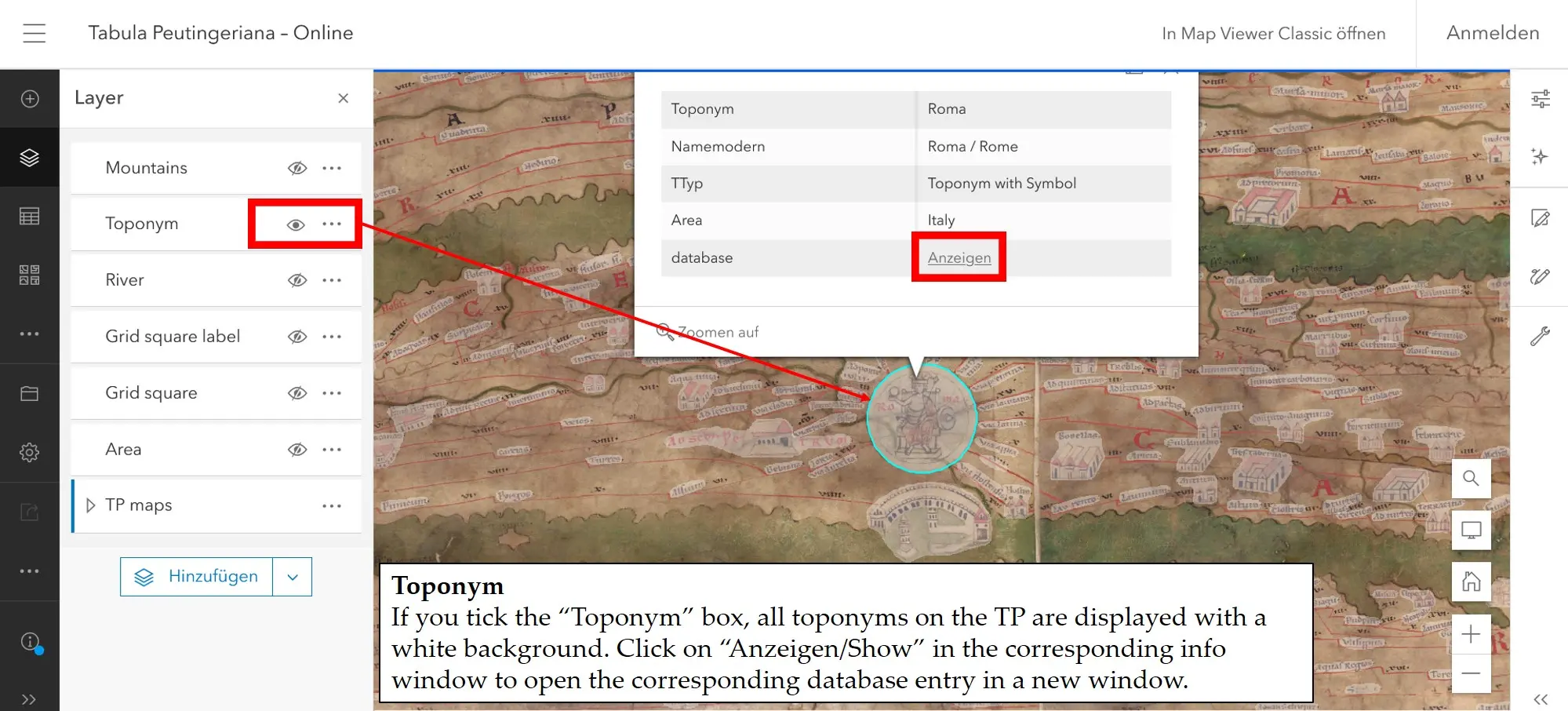Select the Grid square layer row
This screenshot has height=711, width=1568.
[216, 393]
